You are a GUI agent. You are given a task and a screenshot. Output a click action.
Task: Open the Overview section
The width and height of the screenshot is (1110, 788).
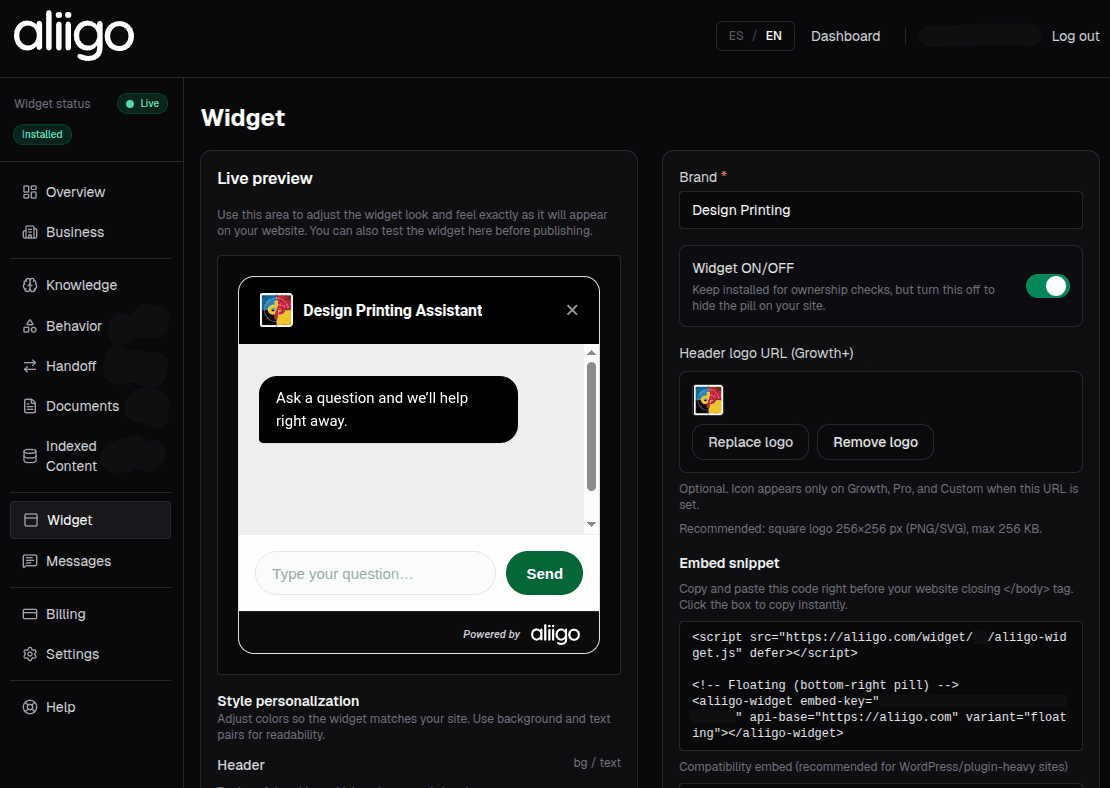pyautogui.click(x=75, y=192)
